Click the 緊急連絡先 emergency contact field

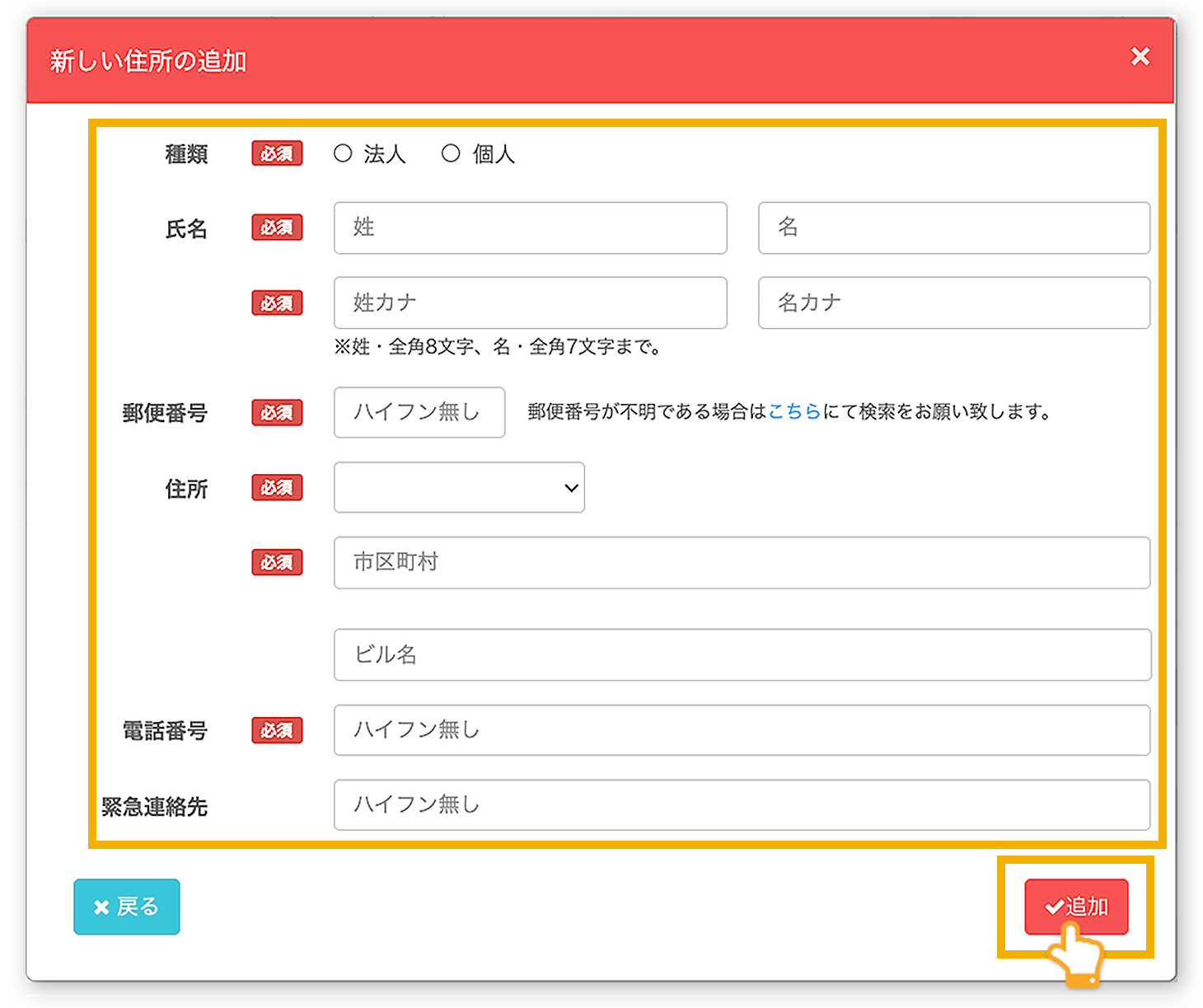coord(741,805)
